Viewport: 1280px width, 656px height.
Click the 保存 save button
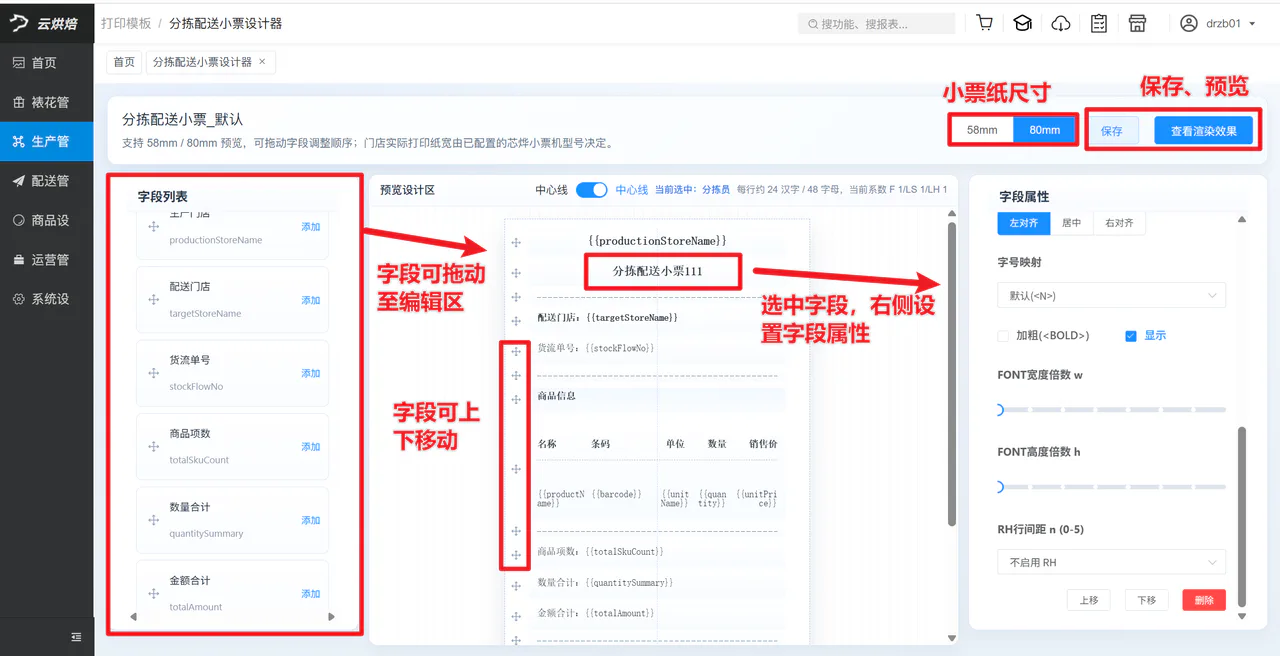tap(1112, 131)
